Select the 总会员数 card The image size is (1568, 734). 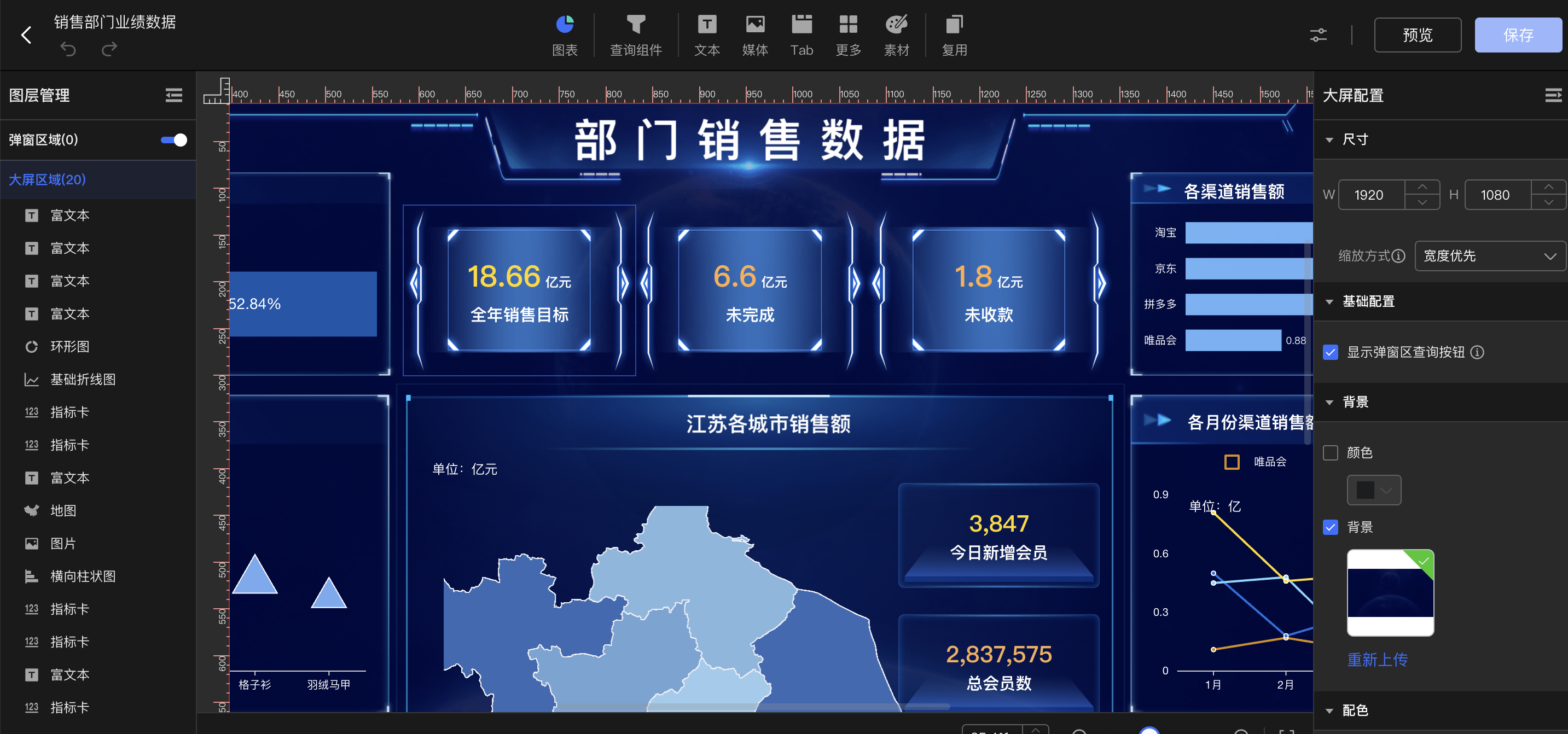pos(998,665)
